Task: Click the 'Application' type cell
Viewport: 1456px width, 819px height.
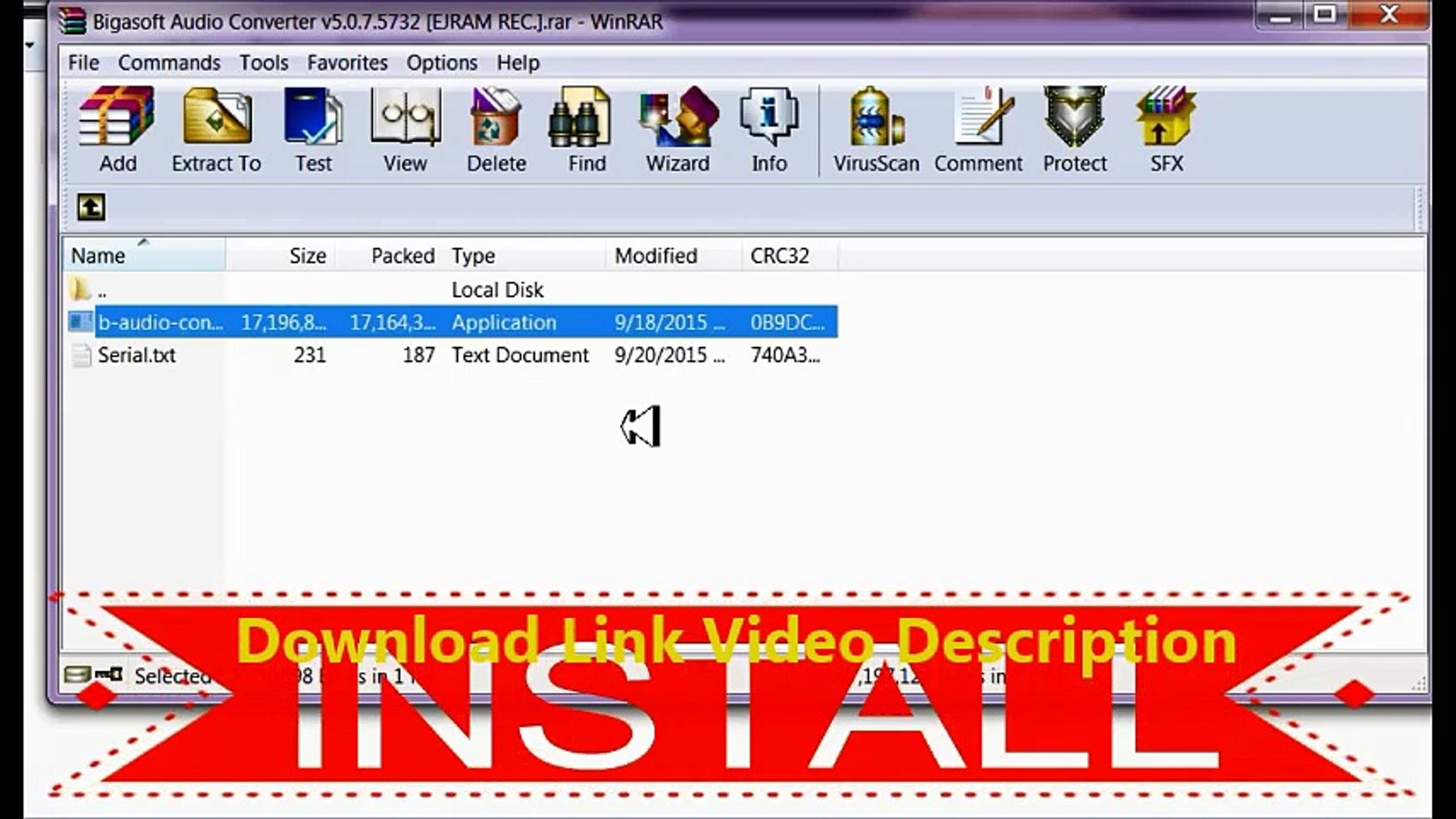Action: (x=503, y=322)
